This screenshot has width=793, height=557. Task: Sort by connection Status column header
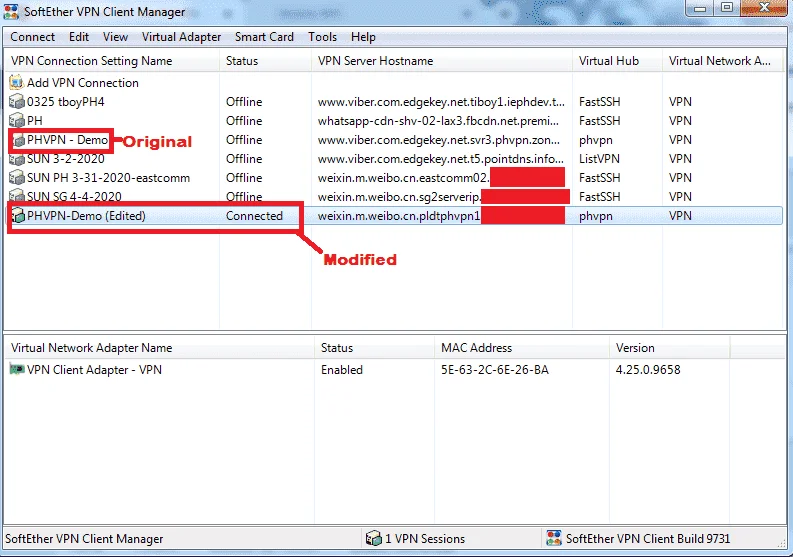[x=266, y=61]
